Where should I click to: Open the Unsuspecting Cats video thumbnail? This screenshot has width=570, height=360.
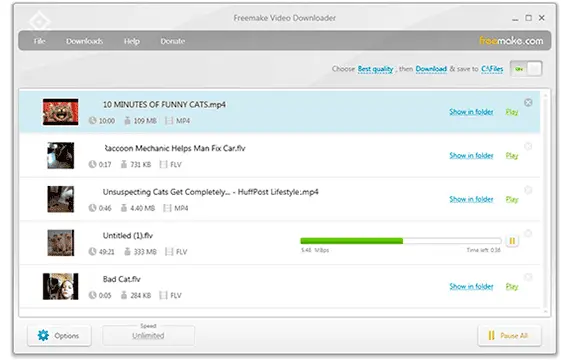pyautogui.click(x=60, y=199)
